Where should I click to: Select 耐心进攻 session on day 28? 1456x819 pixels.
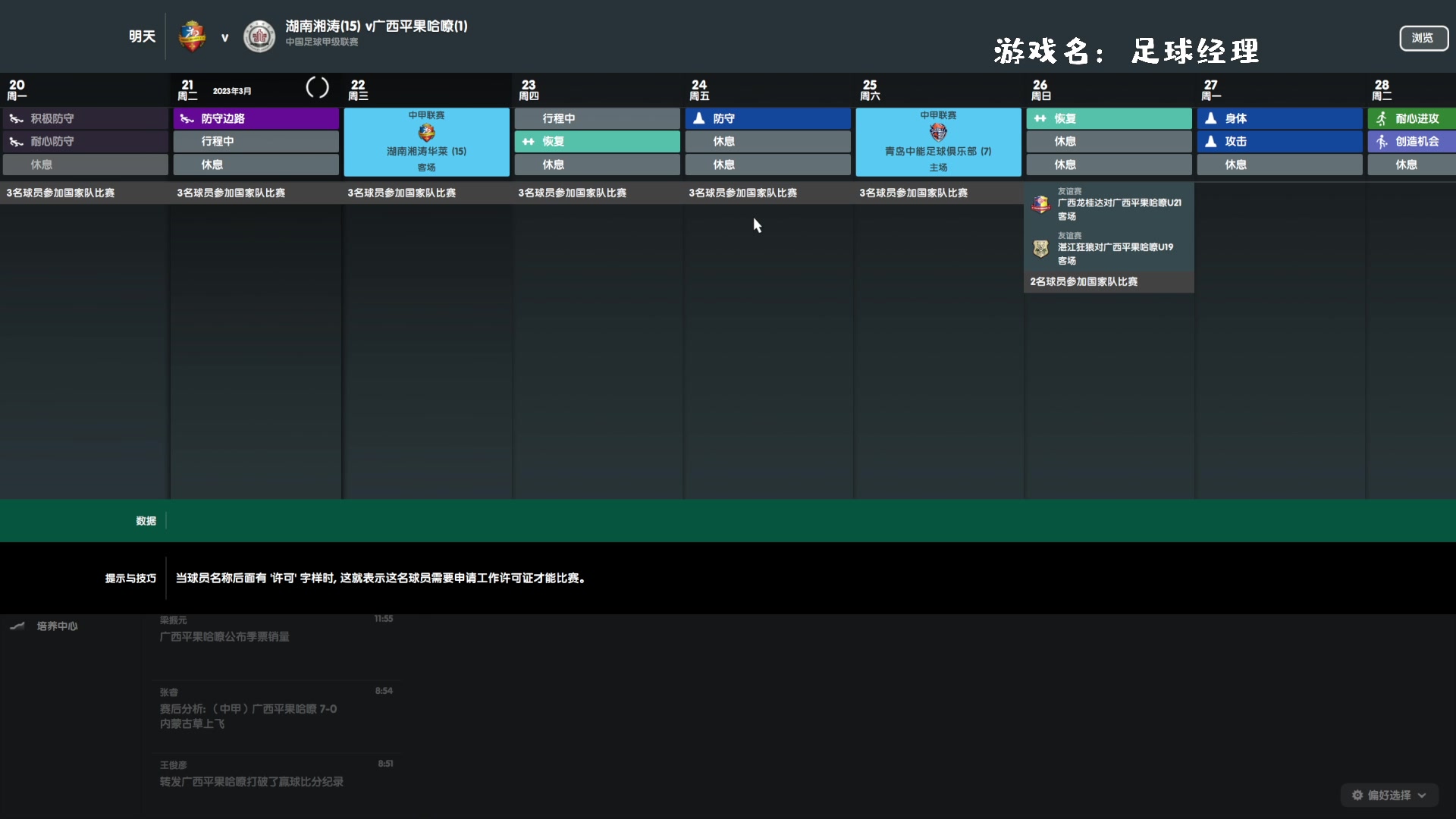(x=1412, y=118)
